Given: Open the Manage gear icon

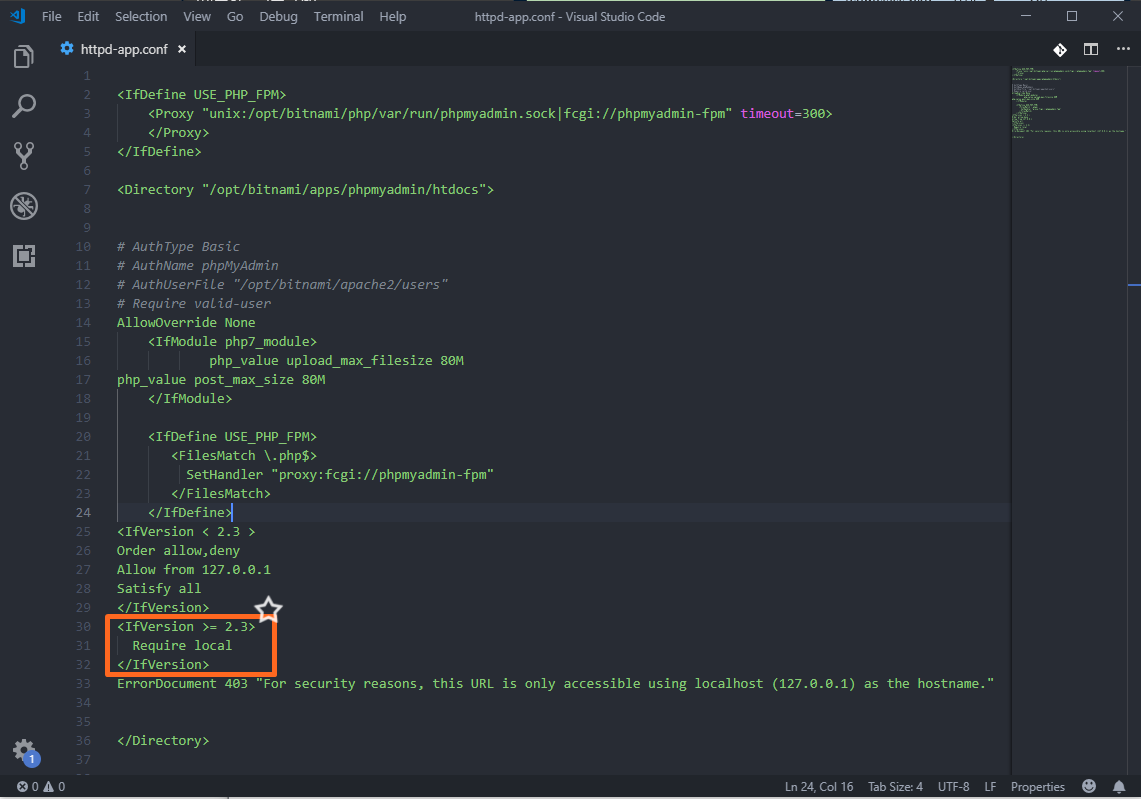Looking at the screenshot, I should [x=23, y=750].
